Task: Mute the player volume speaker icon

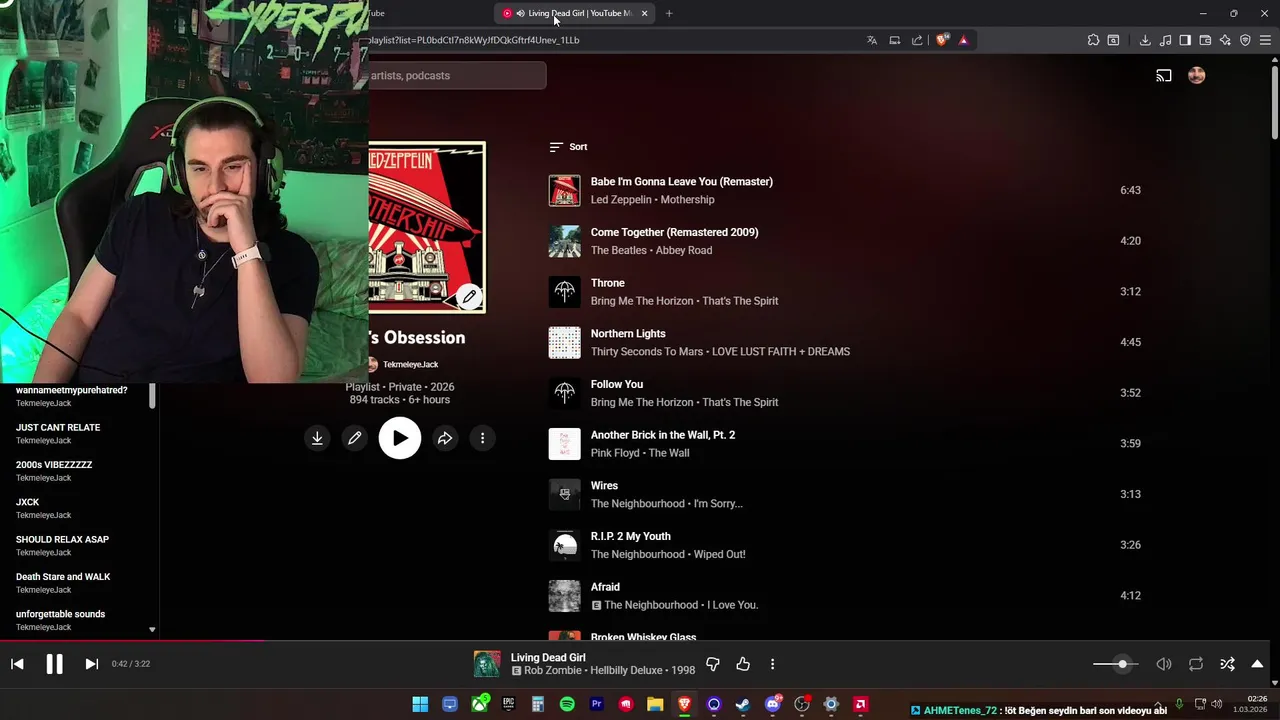Action: (1164, 664)
